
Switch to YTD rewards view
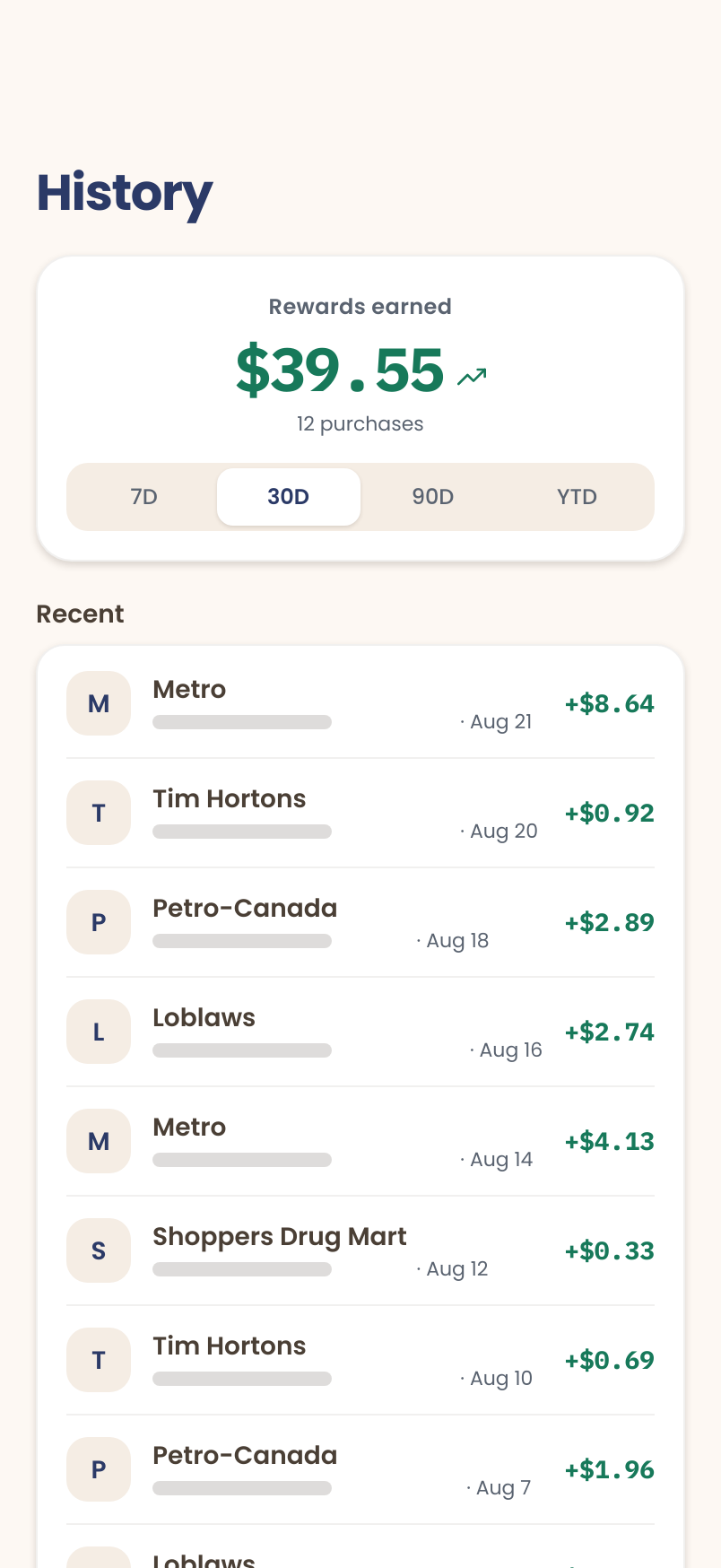tap(577, 497)
